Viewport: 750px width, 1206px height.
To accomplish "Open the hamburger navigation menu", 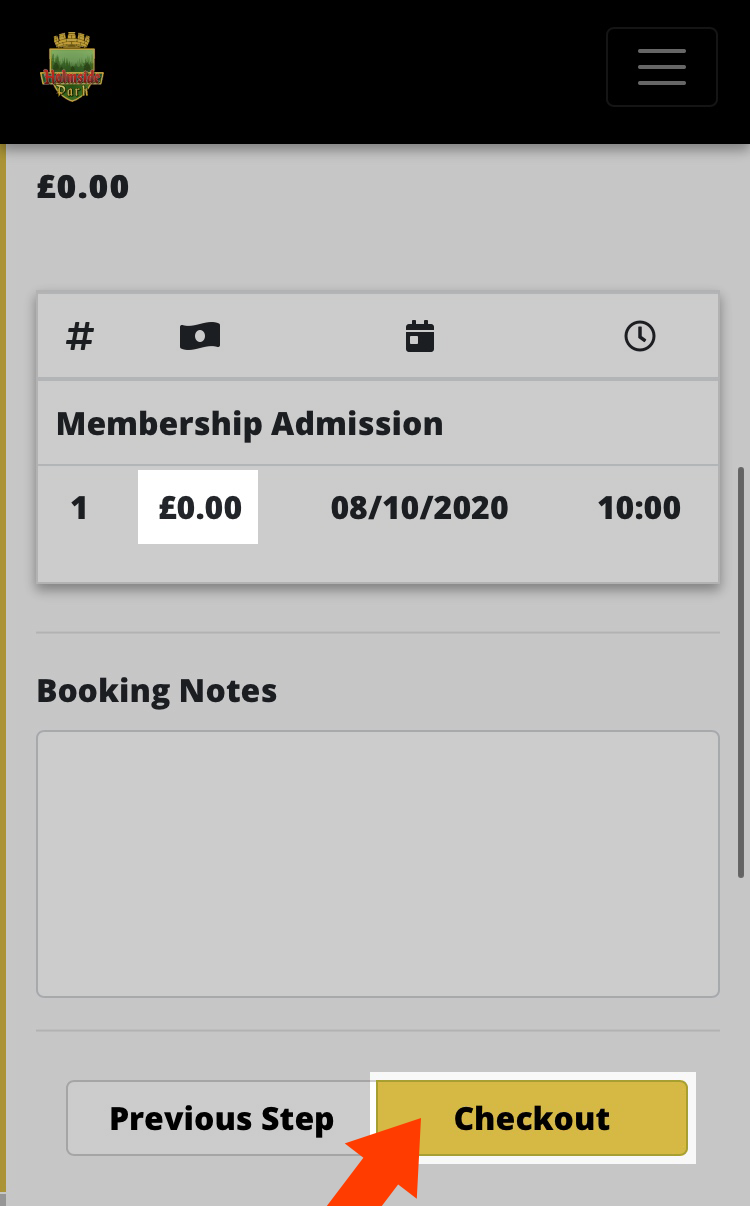I will coord(661,67).
